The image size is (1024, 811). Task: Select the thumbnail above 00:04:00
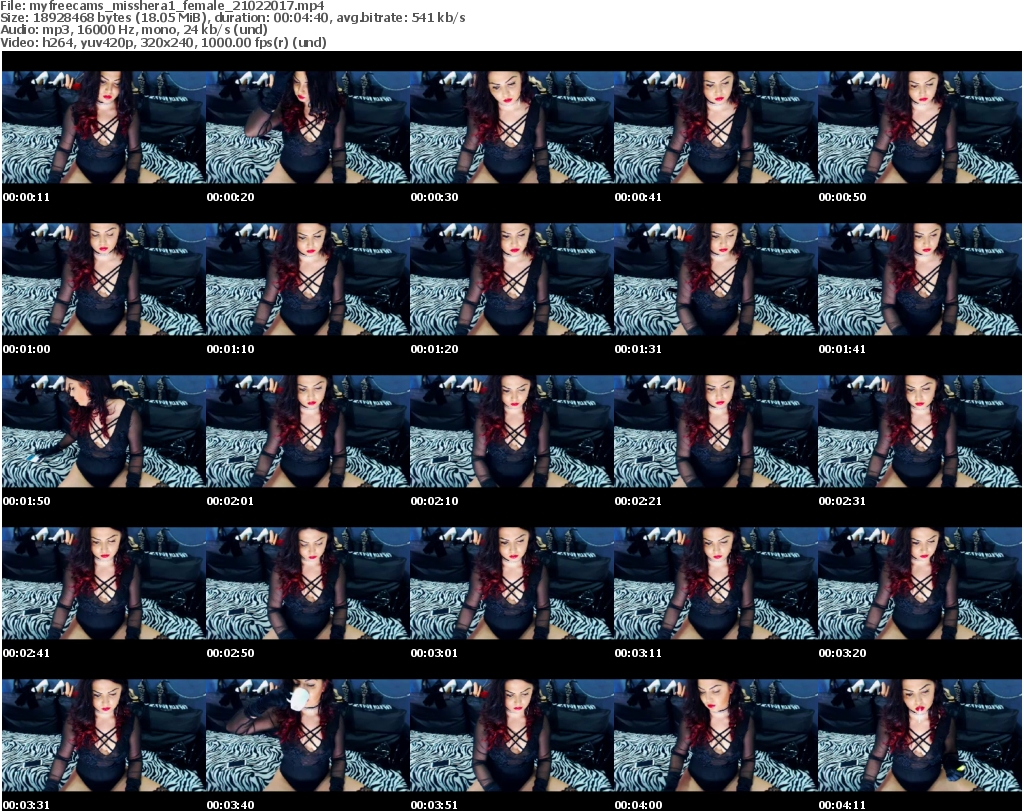pyautogui.click(x=716, y=735)
